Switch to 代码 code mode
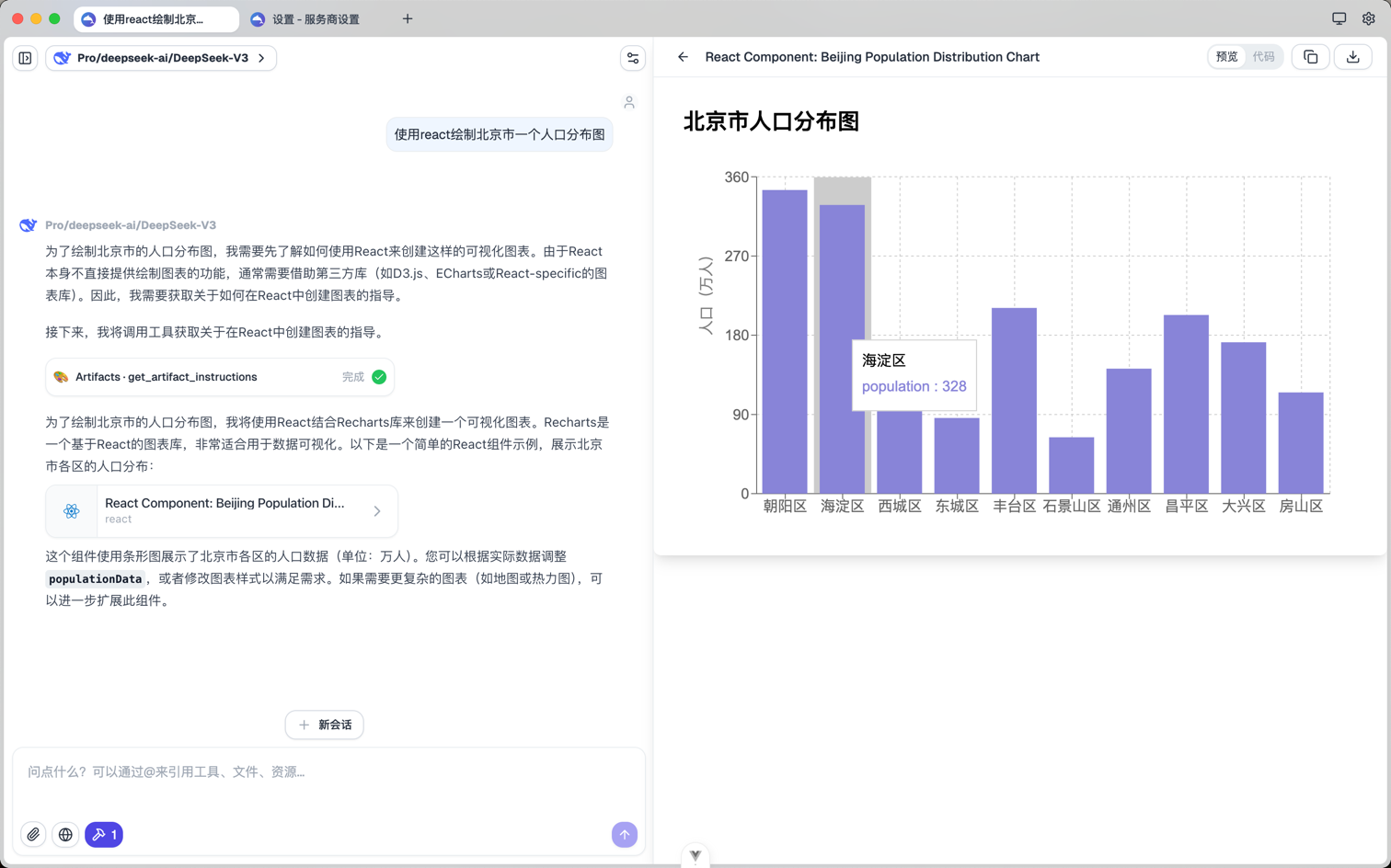The image size is (1391, 868). pos(1264,57)
